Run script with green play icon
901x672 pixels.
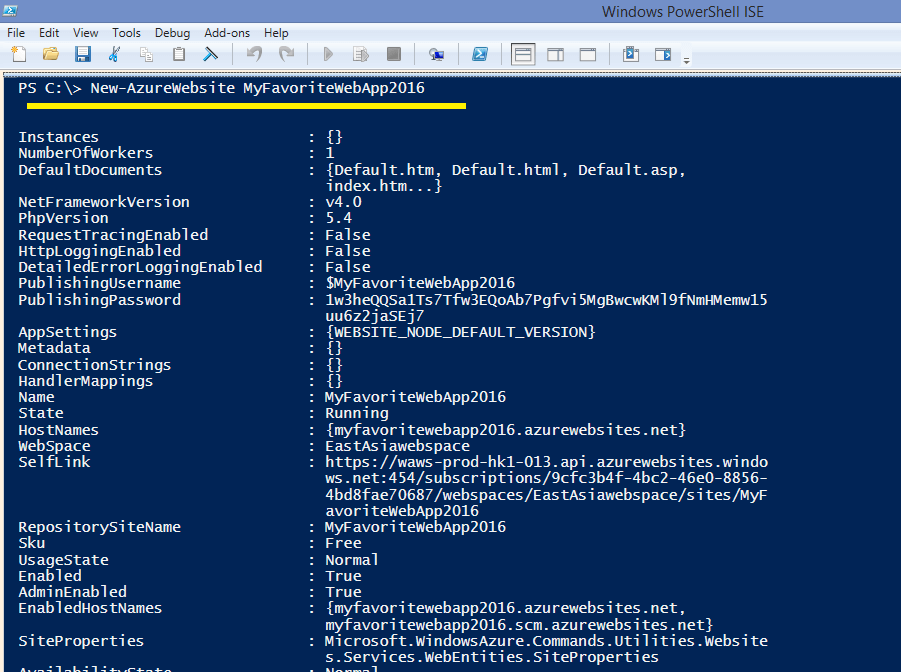328,54
